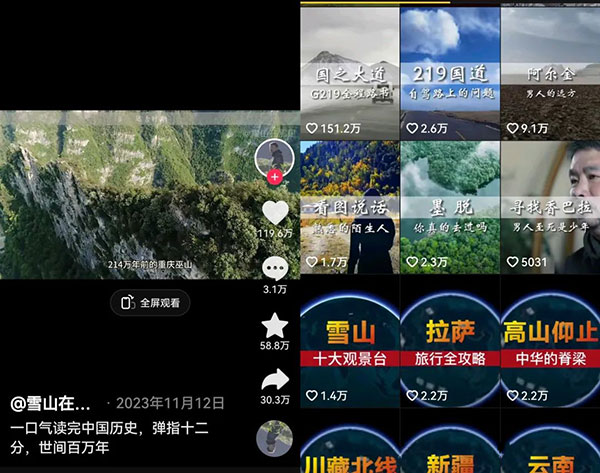600x473 pixels.
Task: Tap the spinning music disc avatar
Action: click(x=274, y=439)
